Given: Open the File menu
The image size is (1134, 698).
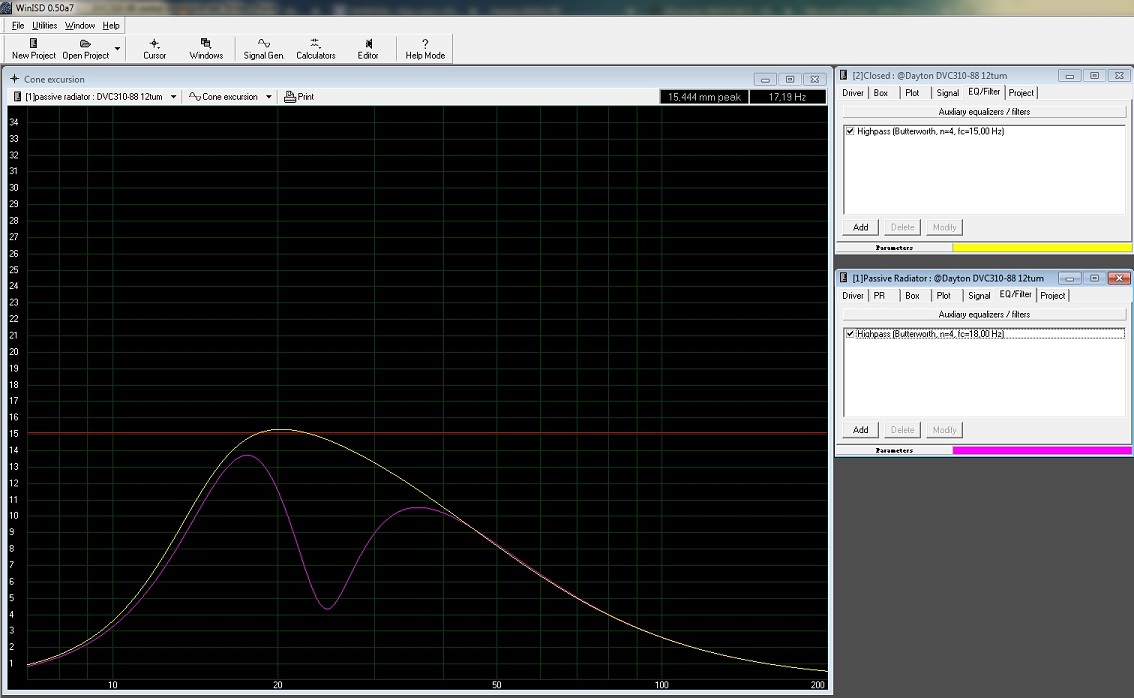Looking at the screenshot, I should [18, 25].
